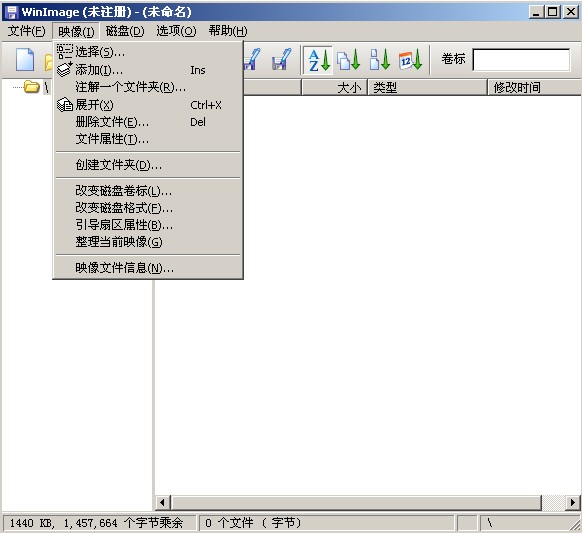Click the resize grip in status bar corner
The image size is (582, 533).
[575, 524]
